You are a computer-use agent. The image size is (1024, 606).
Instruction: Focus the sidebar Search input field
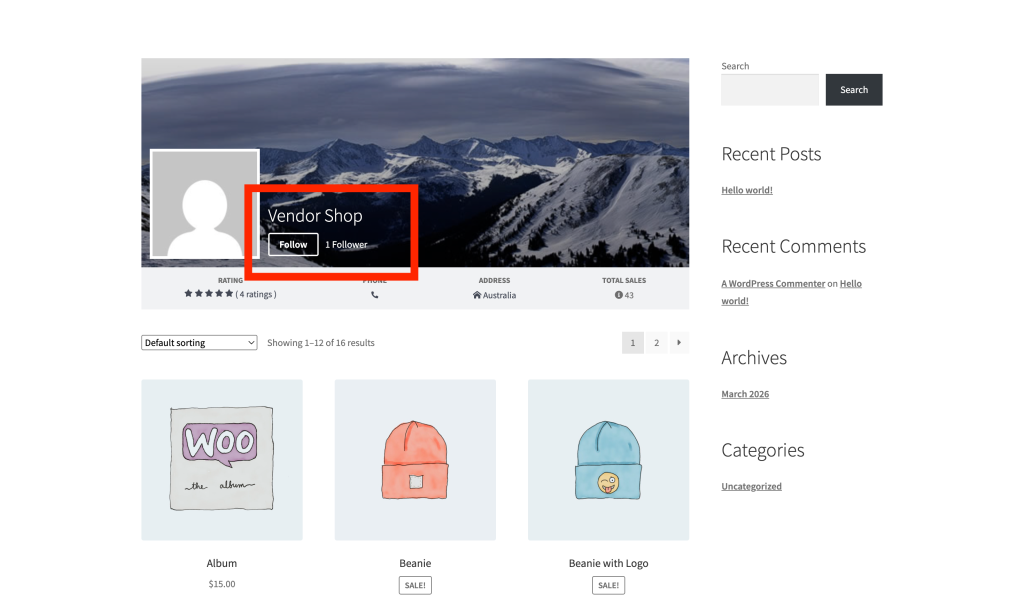click(770, 89)
